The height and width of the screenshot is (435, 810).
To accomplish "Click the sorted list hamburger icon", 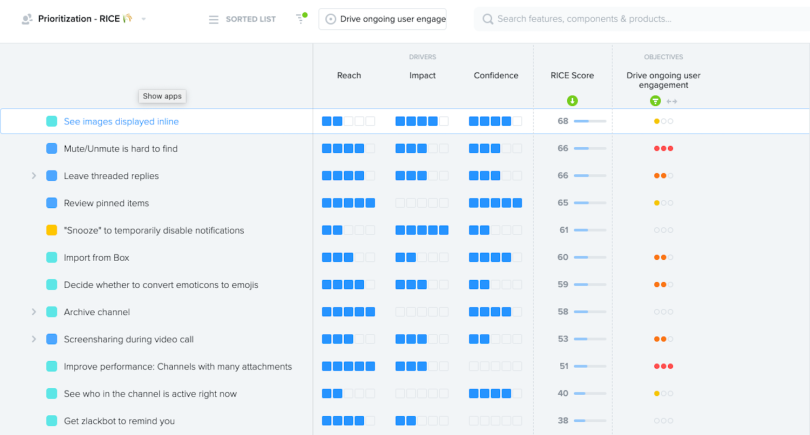I will tap(213, 20).
